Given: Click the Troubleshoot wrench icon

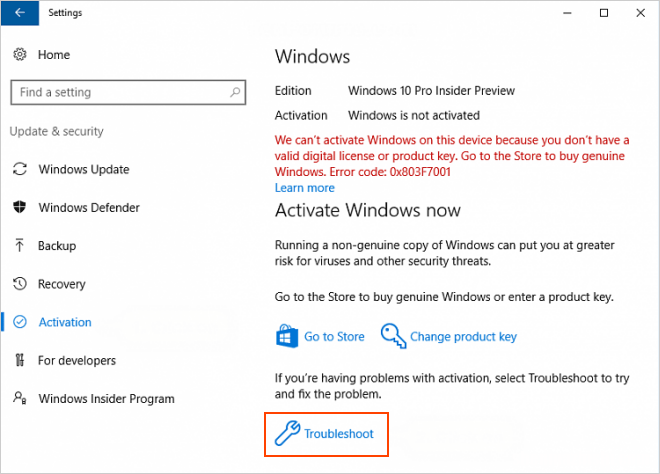Looking at the screenshot, I should coord(287,435).
